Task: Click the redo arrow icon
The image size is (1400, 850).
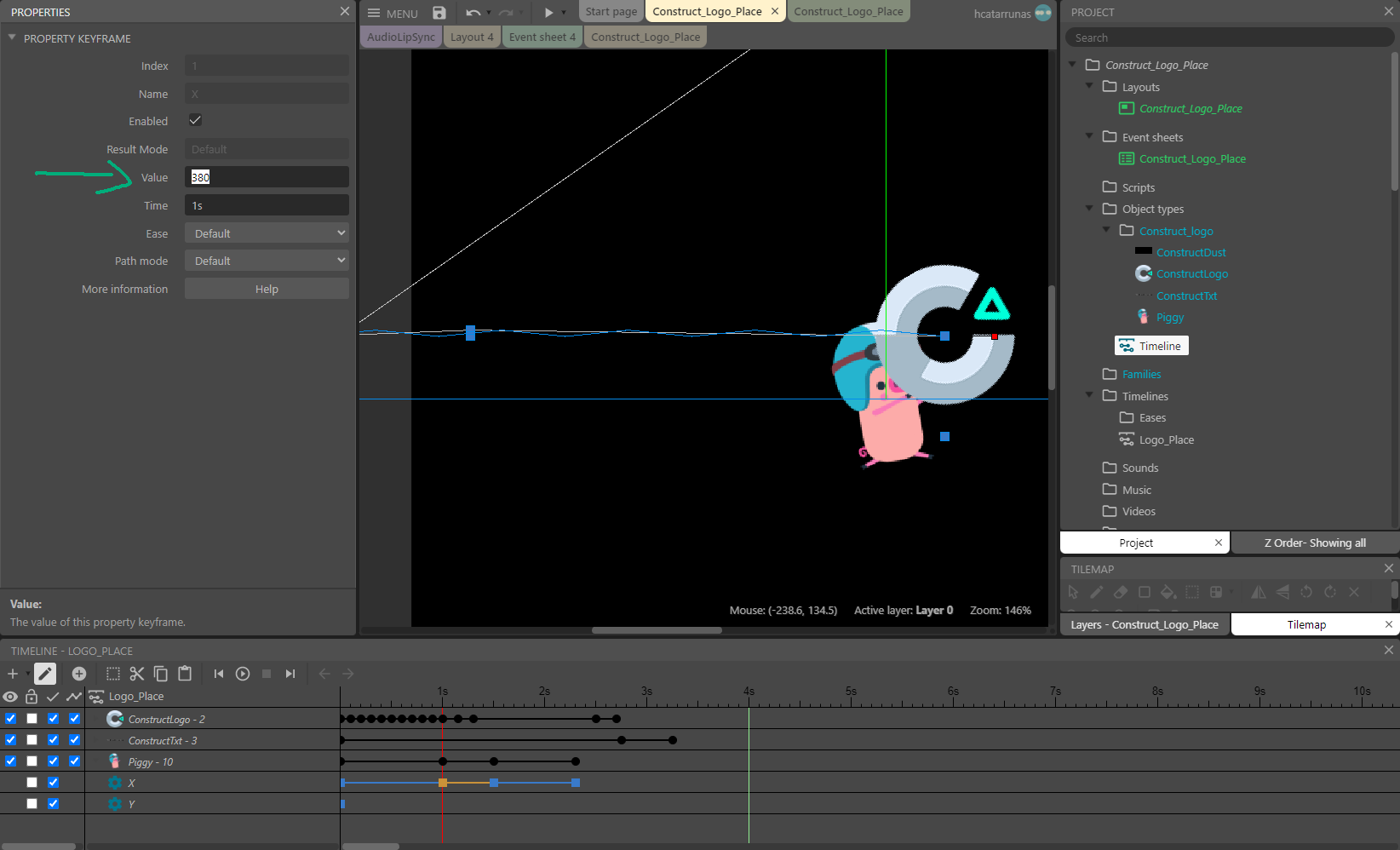Action: point(506,13)
